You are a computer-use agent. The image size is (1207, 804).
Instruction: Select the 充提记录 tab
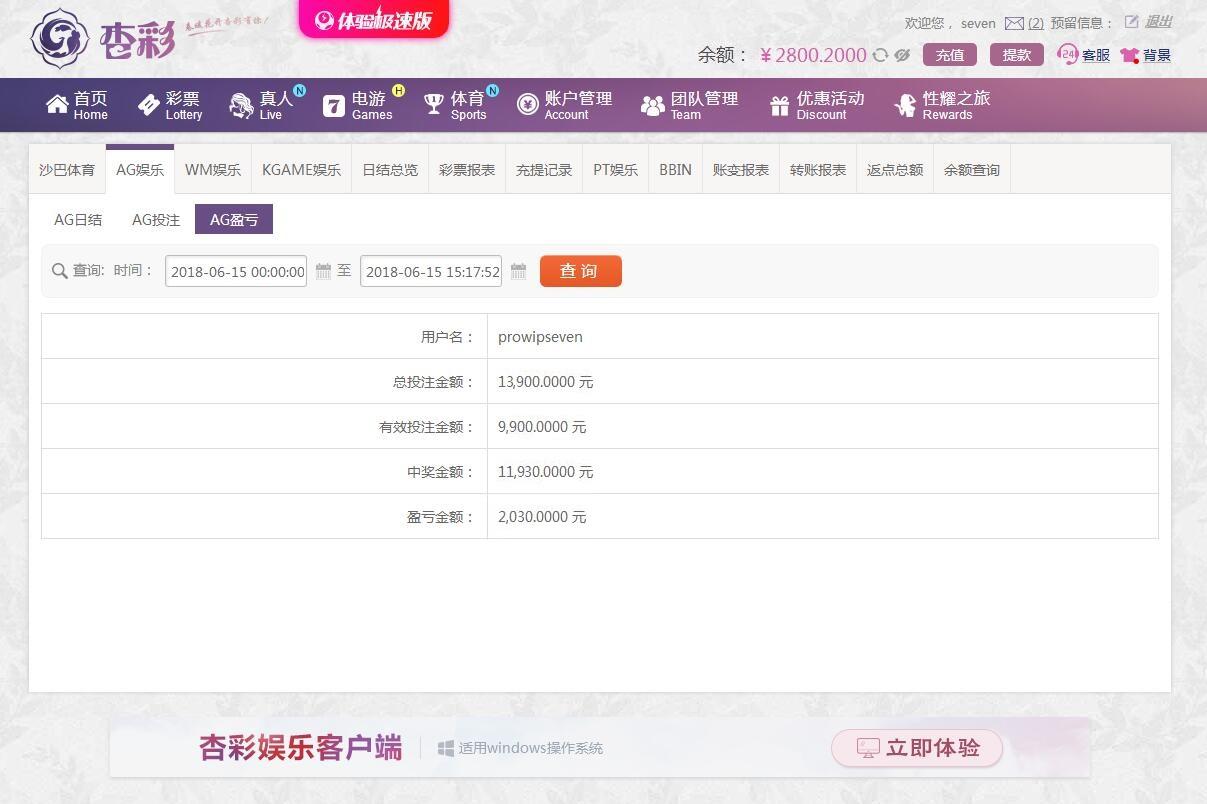tap(544, 170)
